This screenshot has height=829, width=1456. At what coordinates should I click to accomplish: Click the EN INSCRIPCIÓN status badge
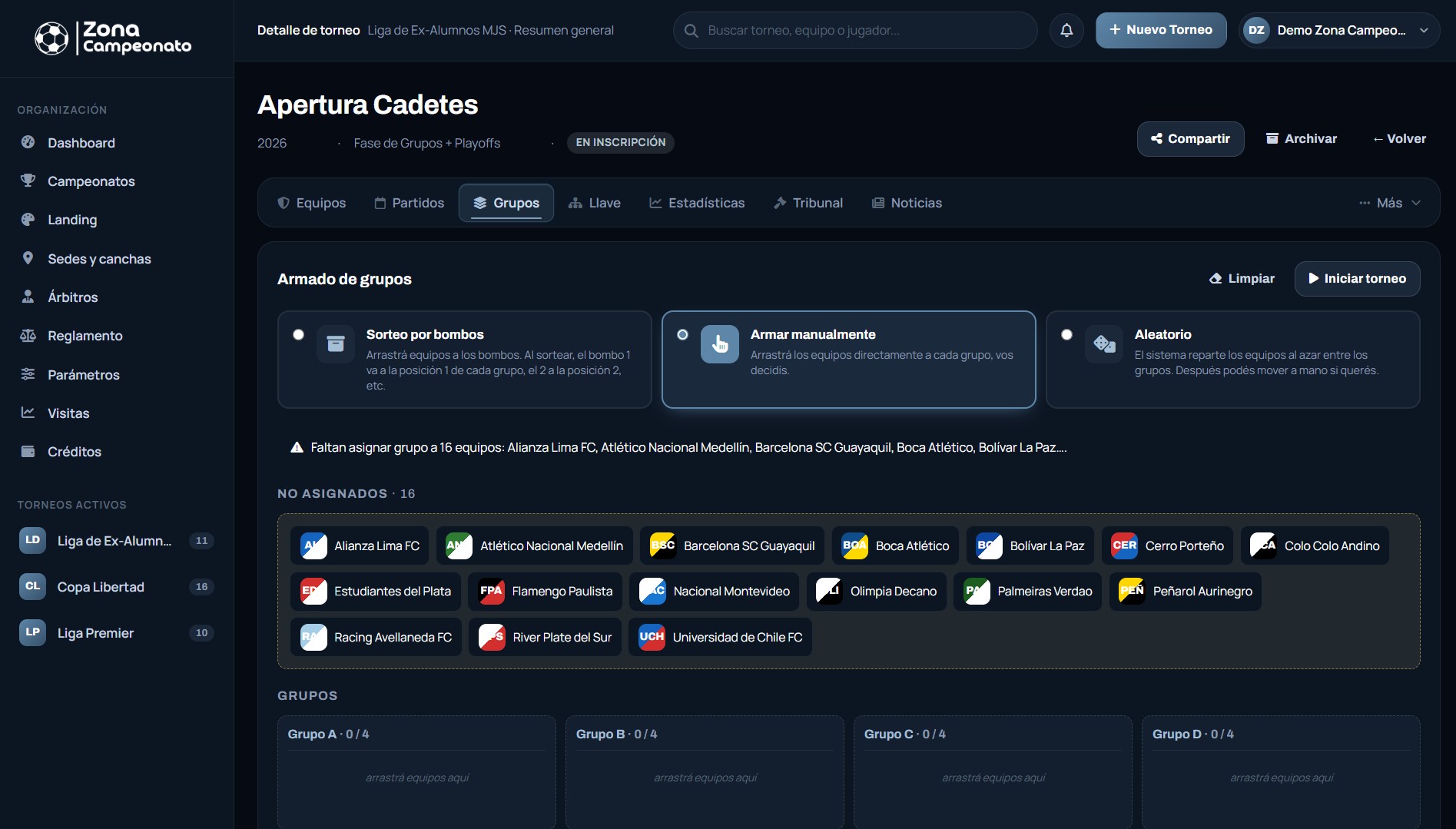(621, 142)
